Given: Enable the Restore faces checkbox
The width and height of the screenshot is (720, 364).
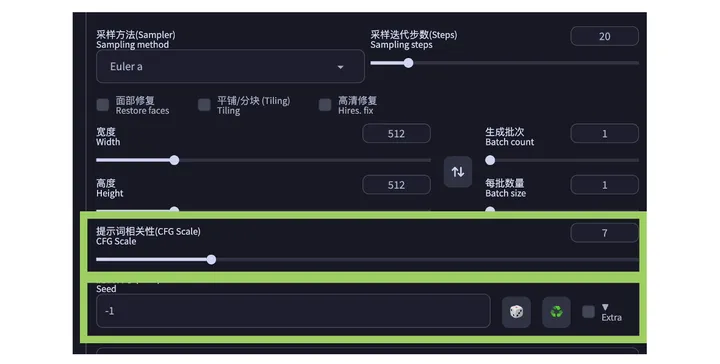Looking at the screenshot, I should 103,105.
